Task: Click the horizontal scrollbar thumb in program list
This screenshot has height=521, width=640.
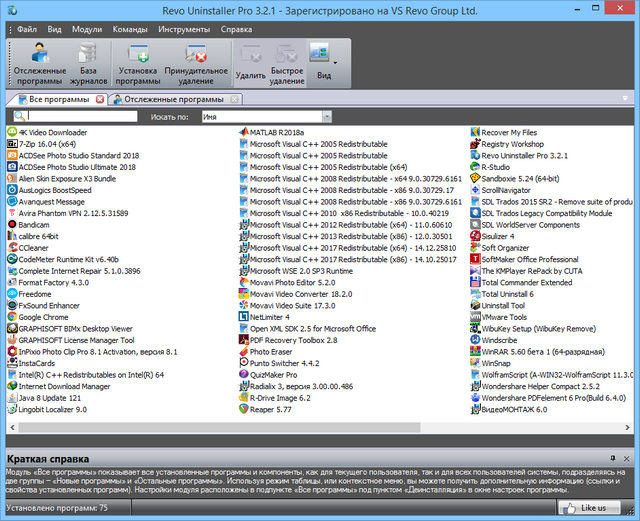Action: pyautogui.click(x=219, y=427)
